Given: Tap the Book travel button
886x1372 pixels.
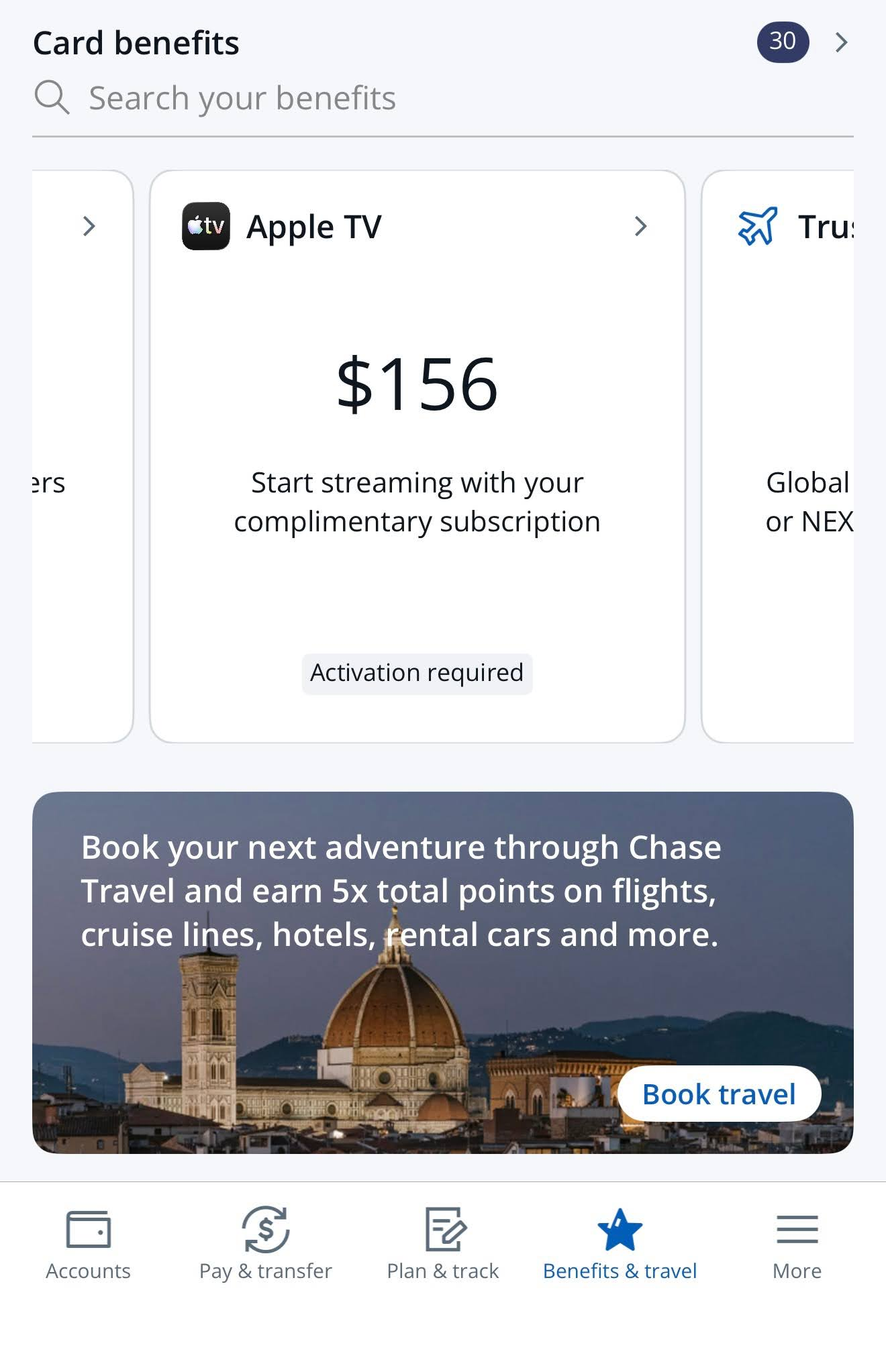Looking at the screenshot, I should (x=719, y=1094).
